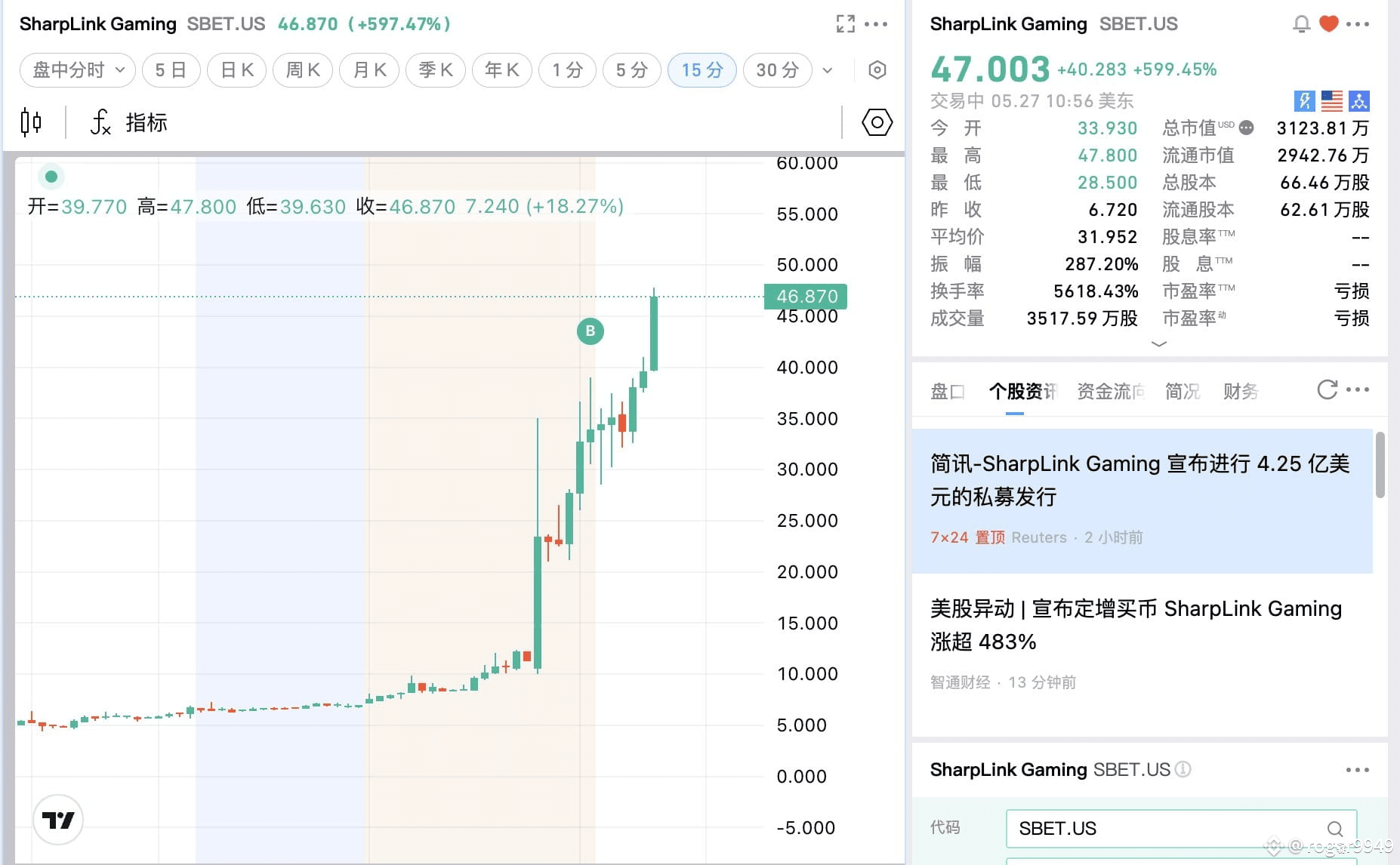Click 总市值 value 3123.81万
The width and height of the screenshot is (1400, 865).
pyautogui.click(x=1322, y=128)
